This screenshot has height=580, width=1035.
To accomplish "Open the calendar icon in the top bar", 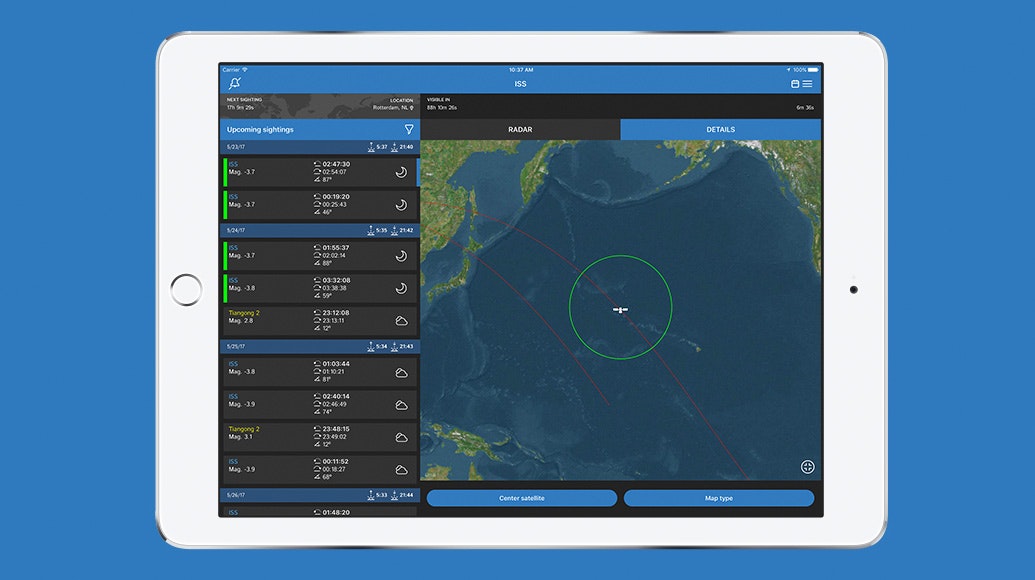I will click(x=795, y=83).
